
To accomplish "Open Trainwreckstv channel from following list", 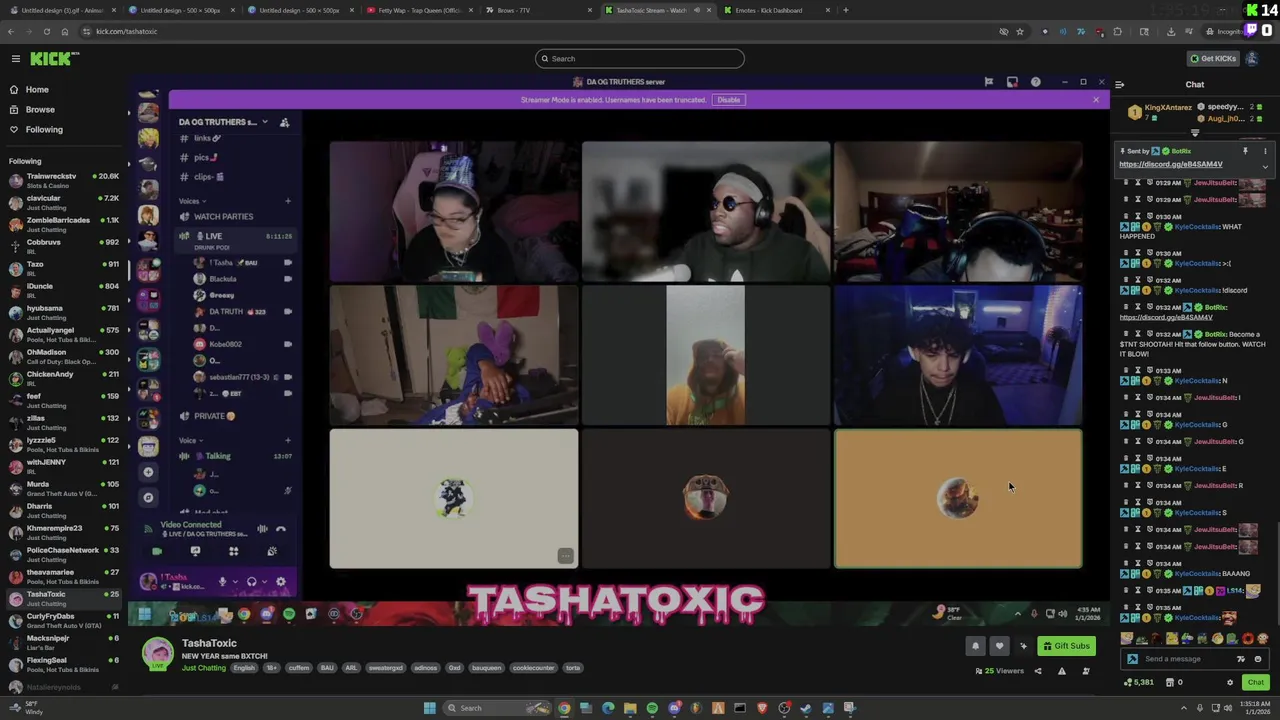I will tap(62, 180).
